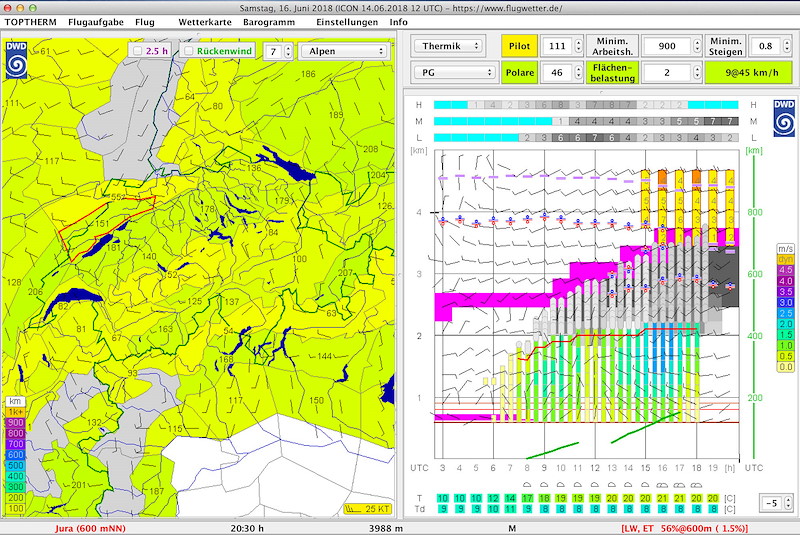This screenshot has height=535, width=800.
Task: Click the Minim. Arbeitsh. field showing 900
Action: click(x=667, y=46)
